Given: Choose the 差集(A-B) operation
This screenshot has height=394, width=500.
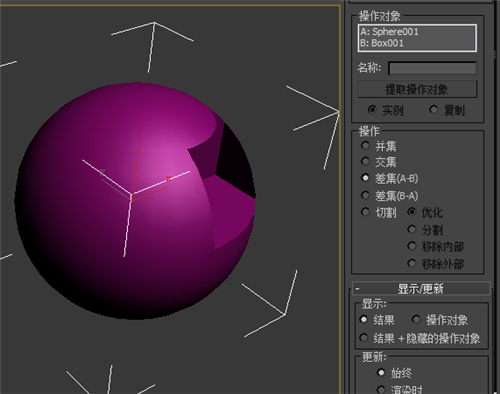Looking at the screenshot, I should point(365,178).
